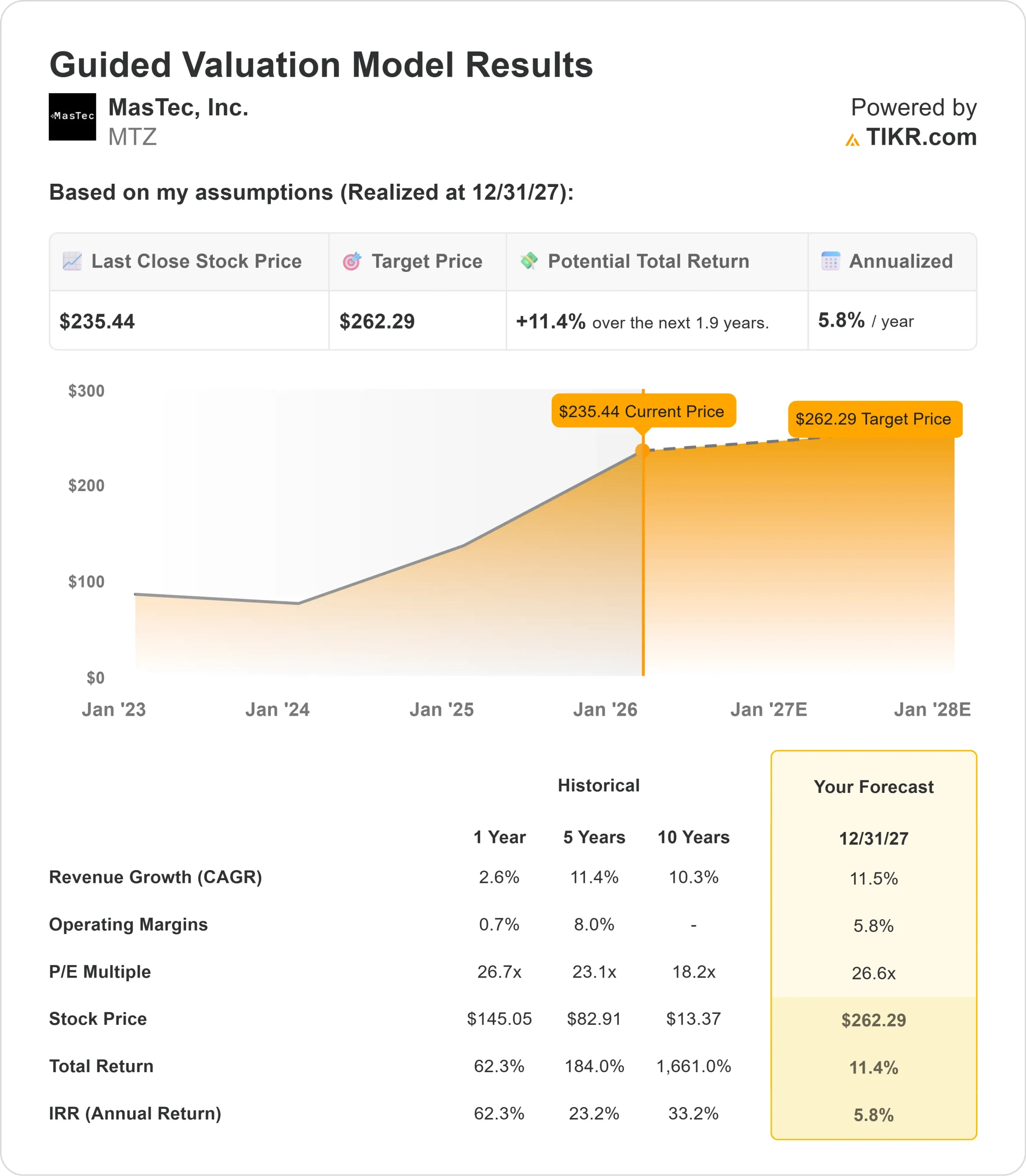The width and height of the screenshot is (1026, 1176).
Task: Select the 10 Years historical column header
Action: [693, 837]
